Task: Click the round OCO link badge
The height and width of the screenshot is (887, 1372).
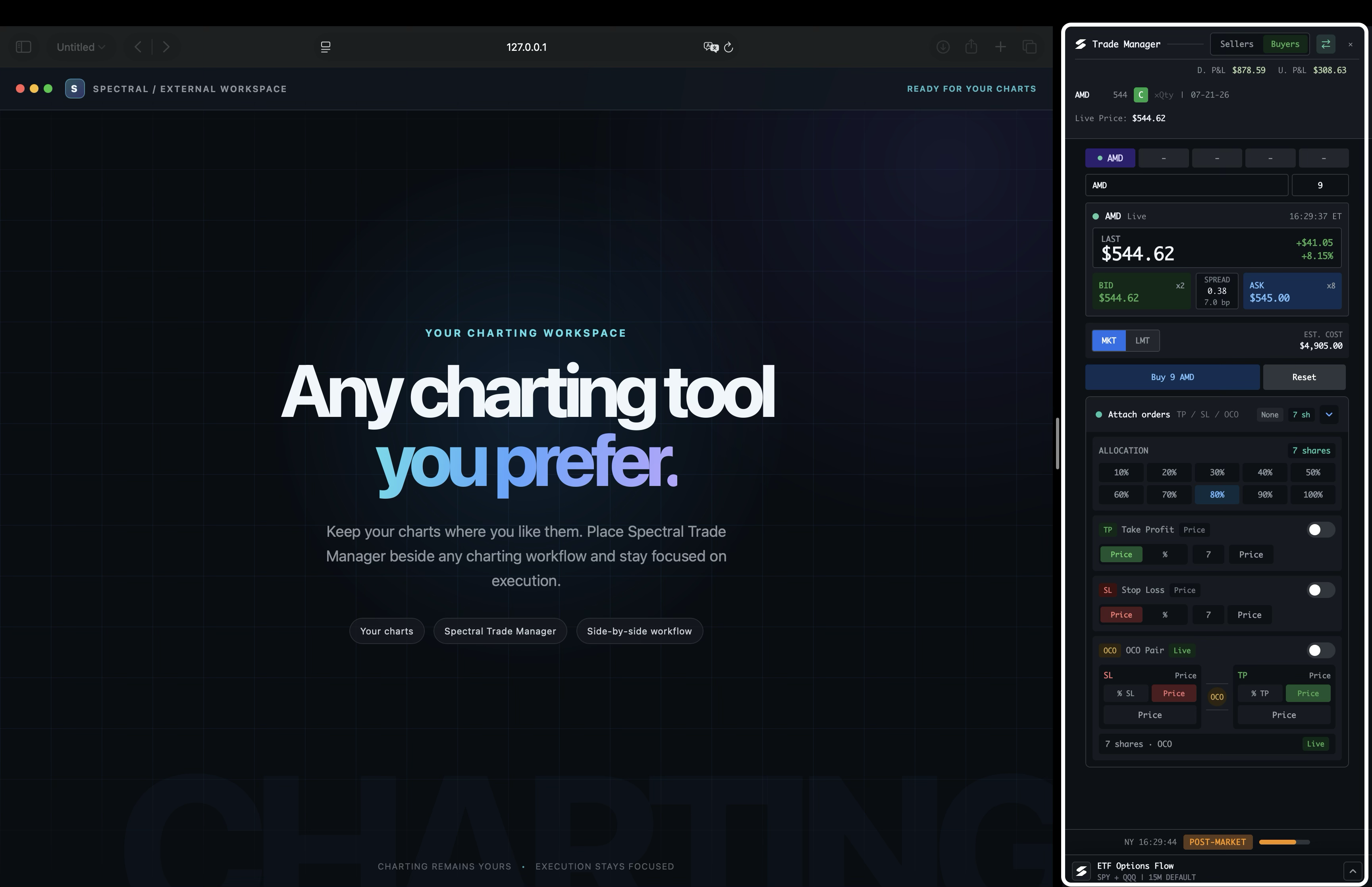Action: (1216, 696)
